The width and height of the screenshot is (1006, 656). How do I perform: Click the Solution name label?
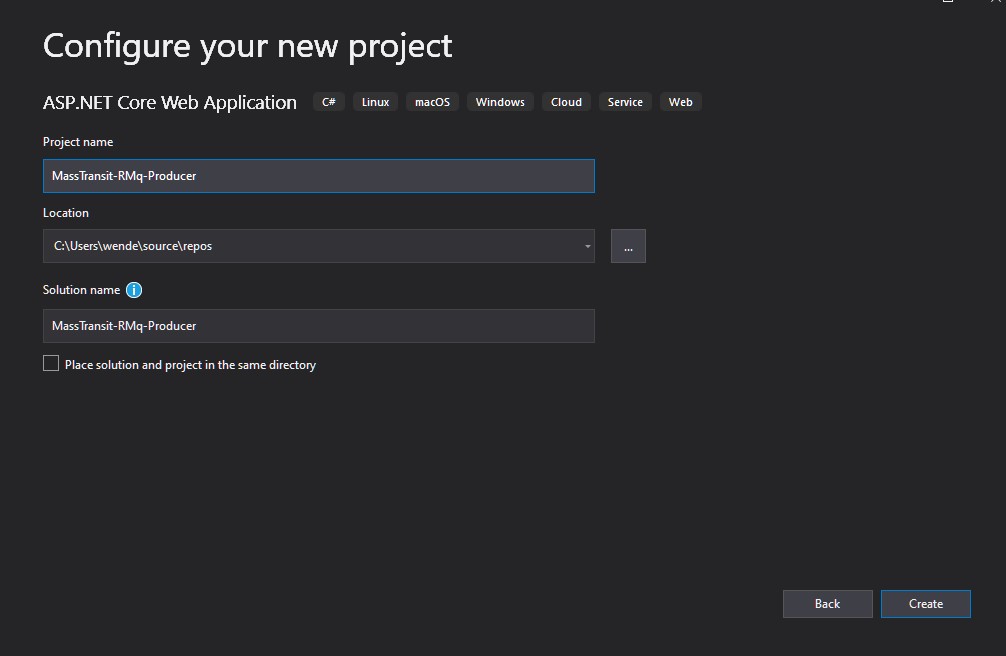tap(81, 290)
